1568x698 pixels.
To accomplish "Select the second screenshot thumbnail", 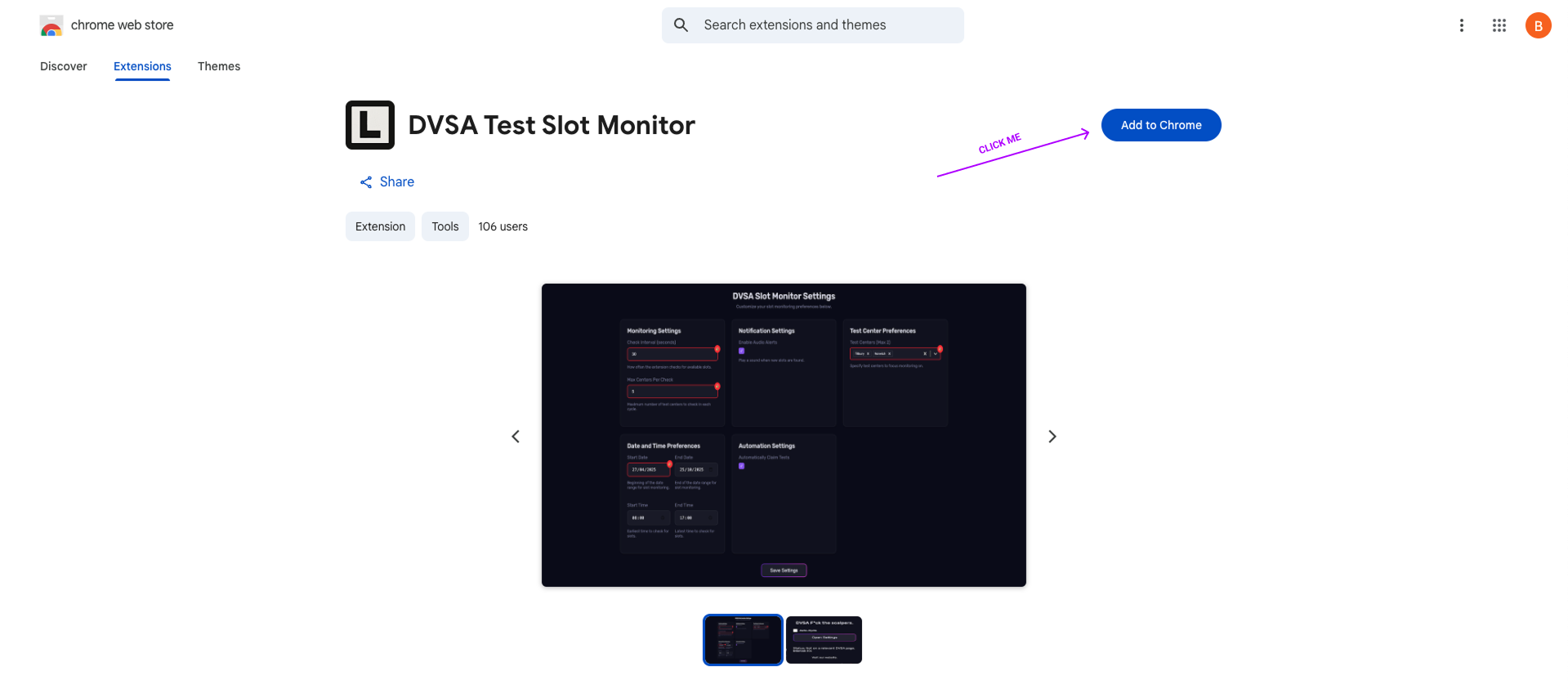I will tap(824, 640).
